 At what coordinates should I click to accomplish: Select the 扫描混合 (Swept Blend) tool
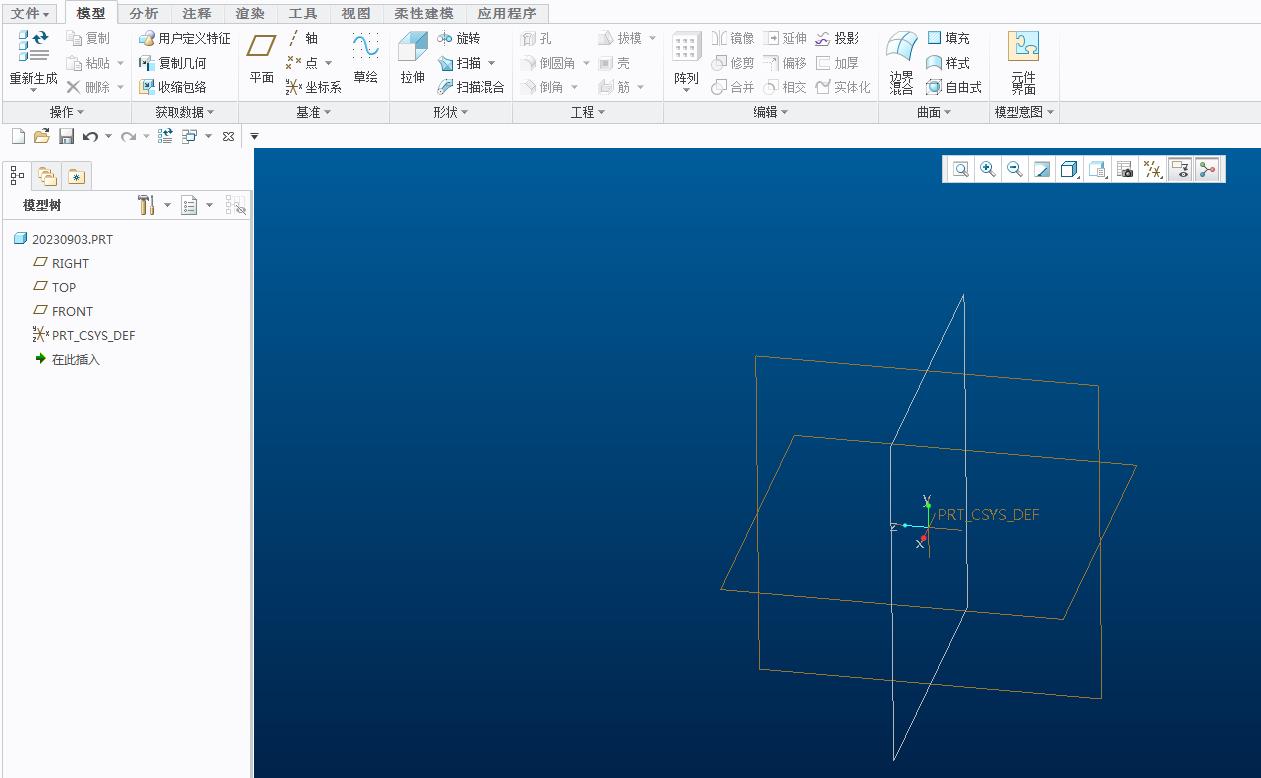(x=470, y=87)
